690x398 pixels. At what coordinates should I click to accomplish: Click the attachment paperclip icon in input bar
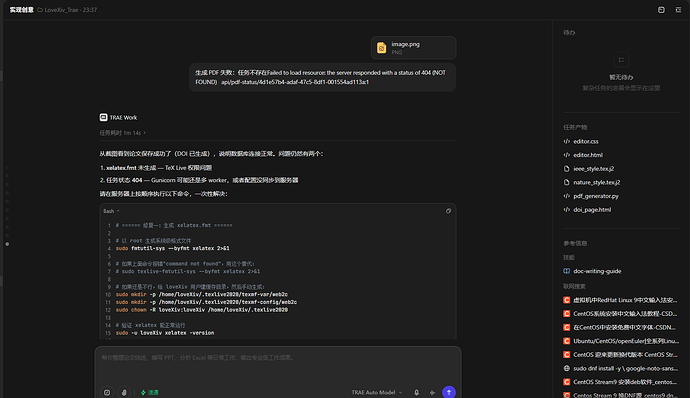click(124, 392)
